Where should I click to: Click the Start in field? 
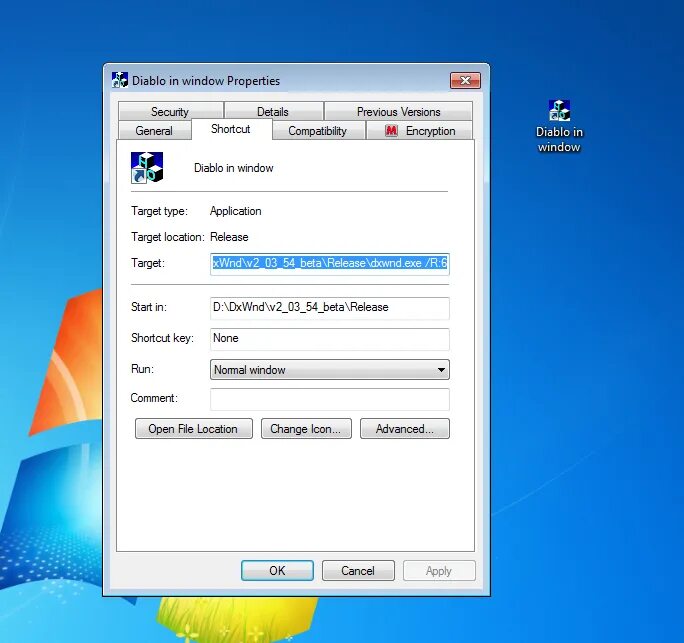pyautogui.click(x=330, y=308)
